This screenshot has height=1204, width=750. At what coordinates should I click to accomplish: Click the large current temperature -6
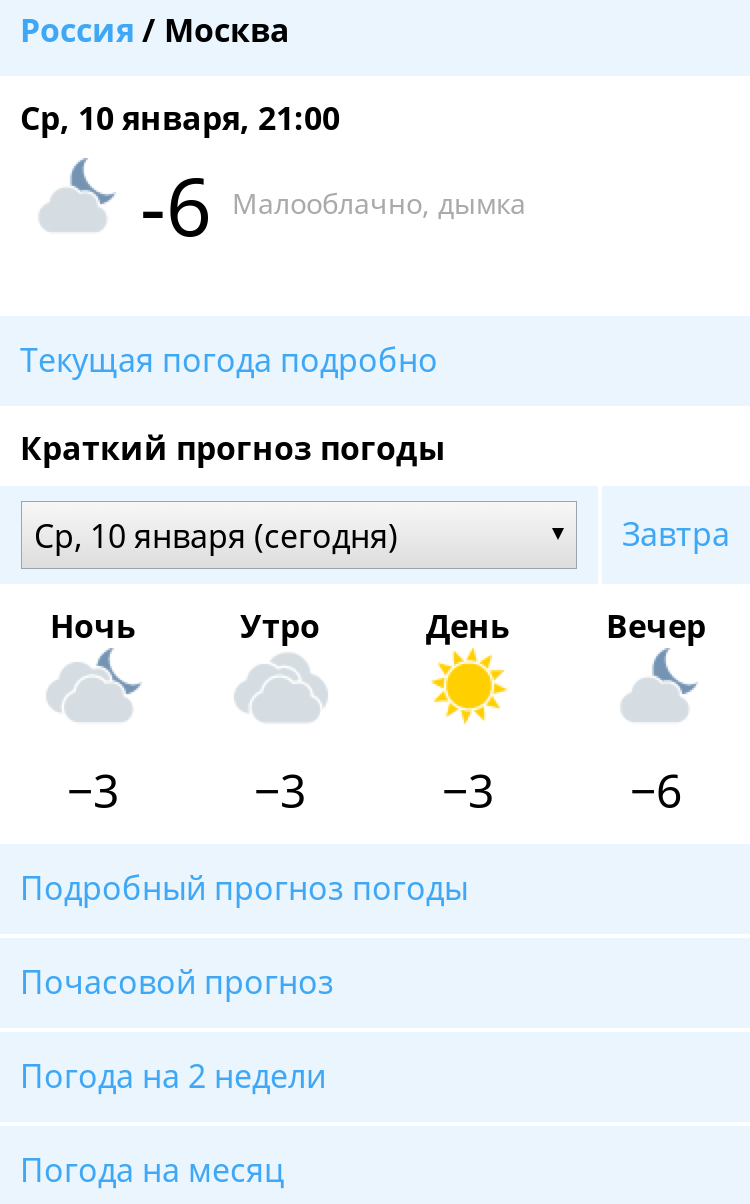click(x=176, y=209)
